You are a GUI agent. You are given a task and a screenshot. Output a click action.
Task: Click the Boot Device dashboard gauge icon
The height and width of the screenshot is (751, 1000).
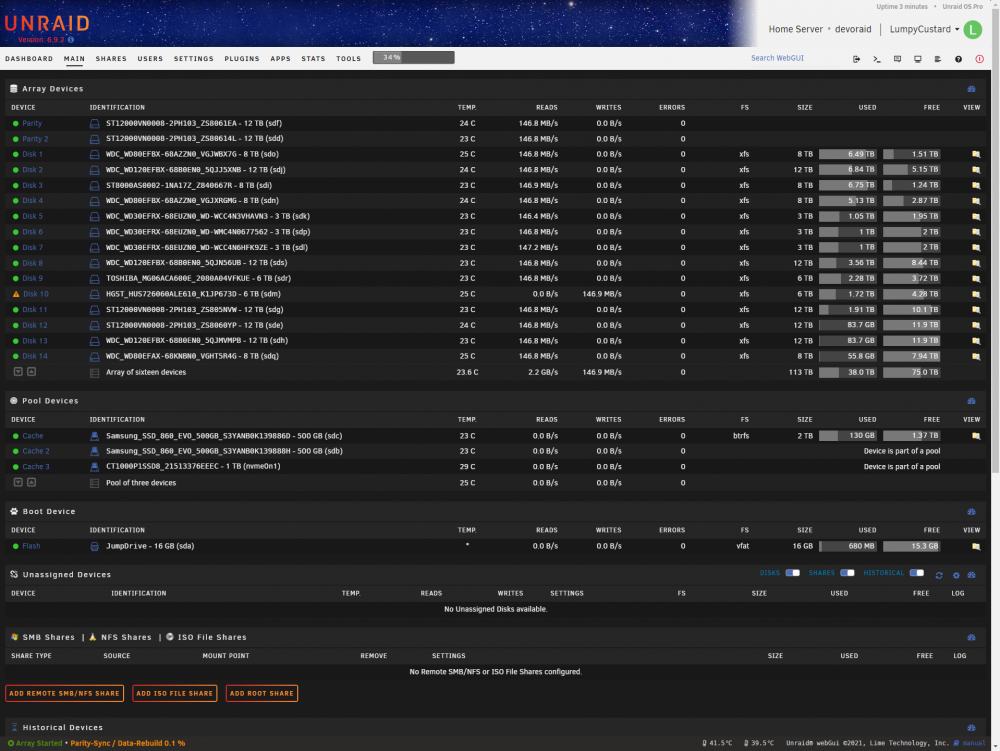point(971,511)
